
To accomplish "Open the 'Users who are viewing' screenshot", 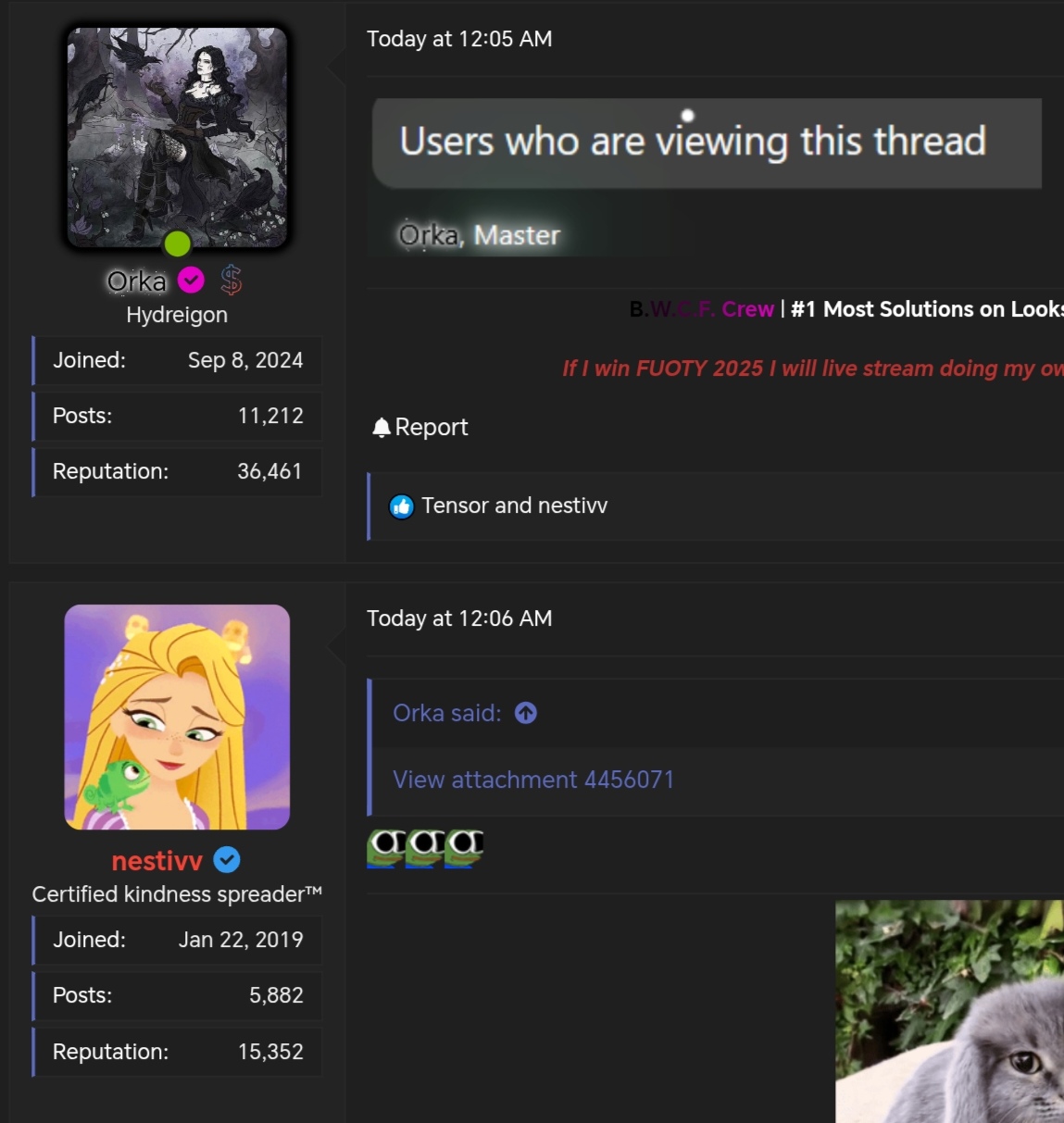I will 706,176.
